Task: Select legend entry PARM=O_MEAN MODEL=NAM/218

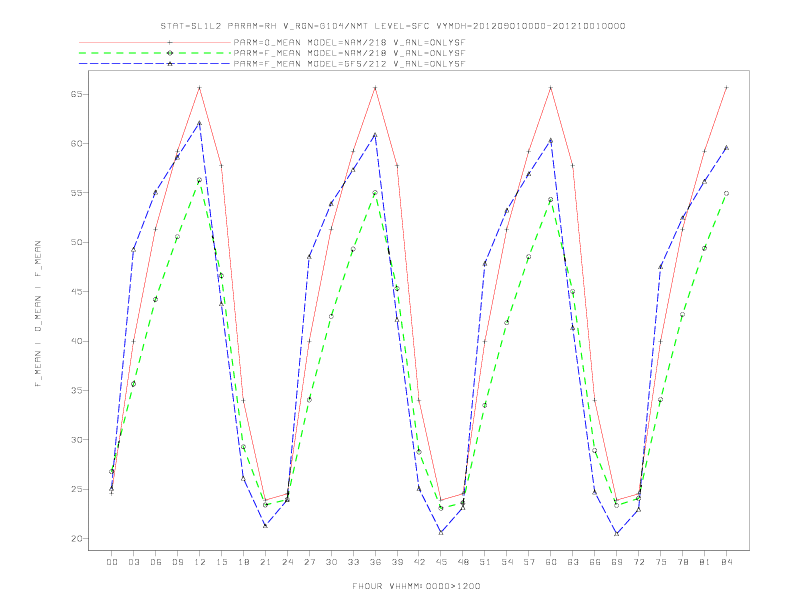Action: point(349,43)
